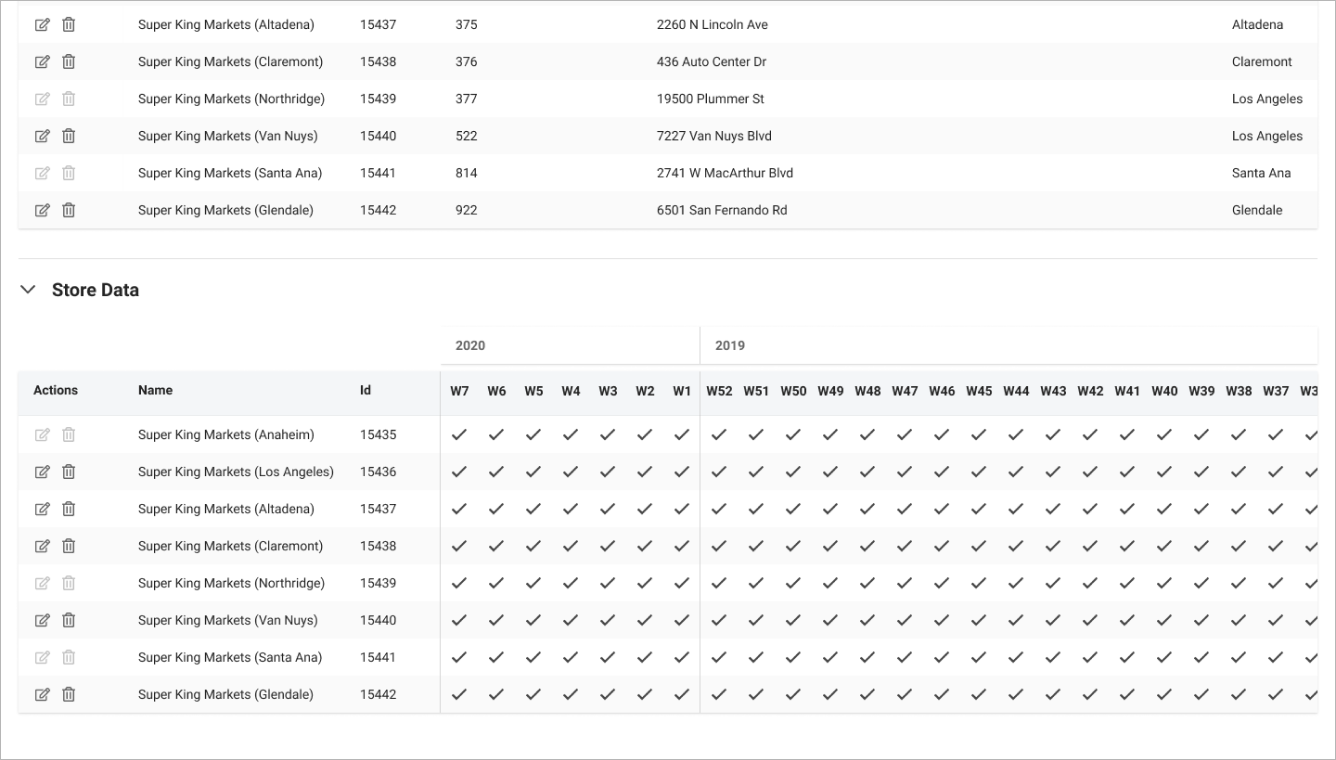Click Id 15441 in Store Data table

[378, 657]
